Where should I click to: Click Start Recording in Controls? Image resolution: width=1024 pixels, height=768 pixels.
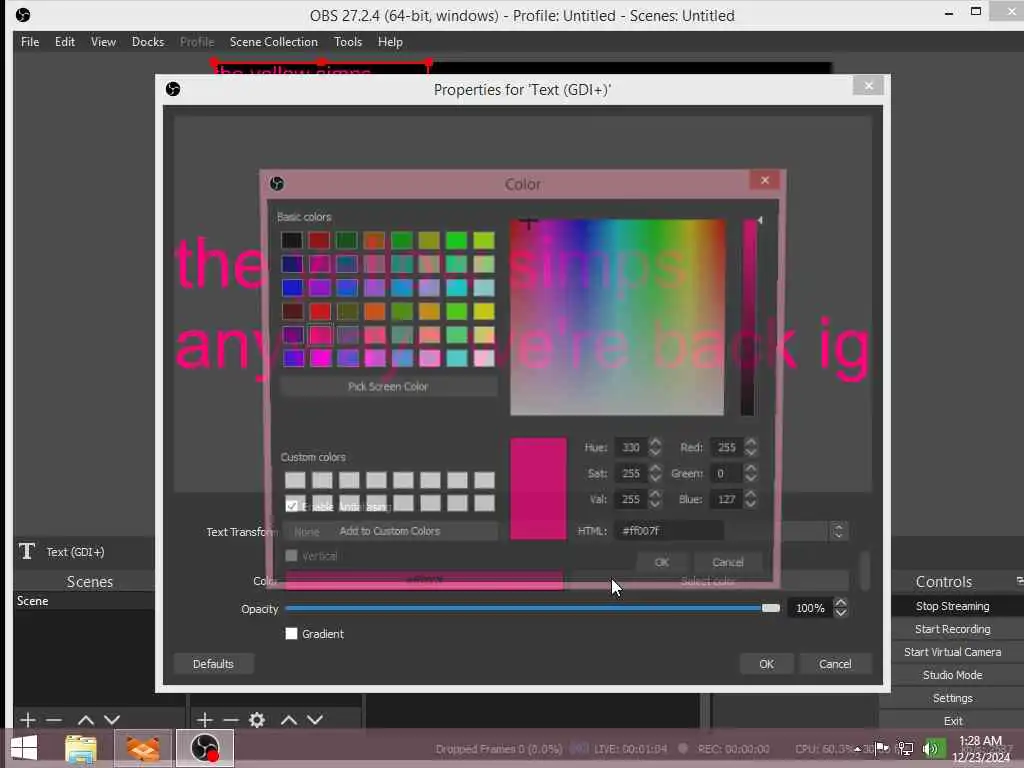pyautogui.click(x=952, y=629)
